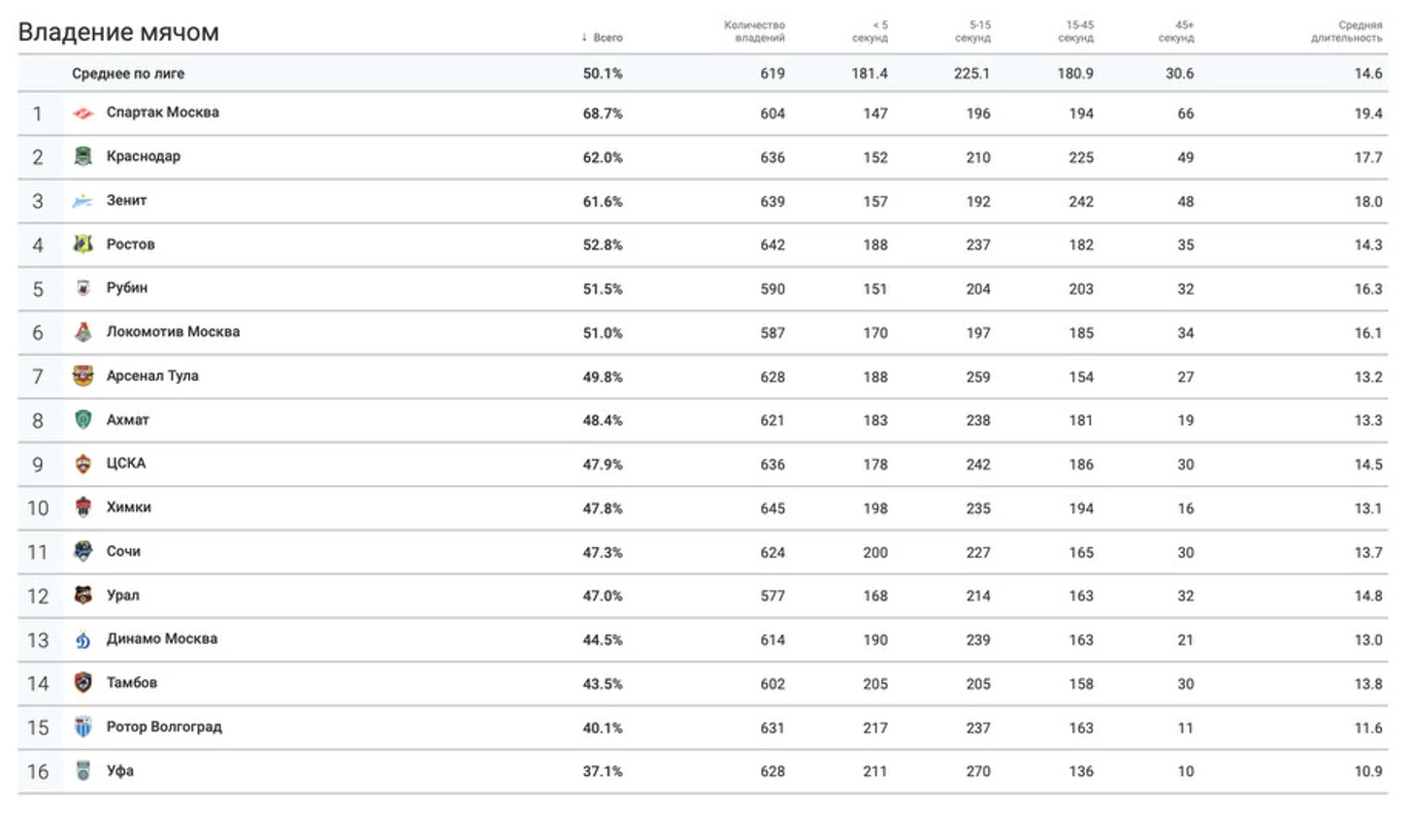The image size is (1417, 840).
Task: Sort by Средняя длительность column
Action: (x=1347, y=31)
